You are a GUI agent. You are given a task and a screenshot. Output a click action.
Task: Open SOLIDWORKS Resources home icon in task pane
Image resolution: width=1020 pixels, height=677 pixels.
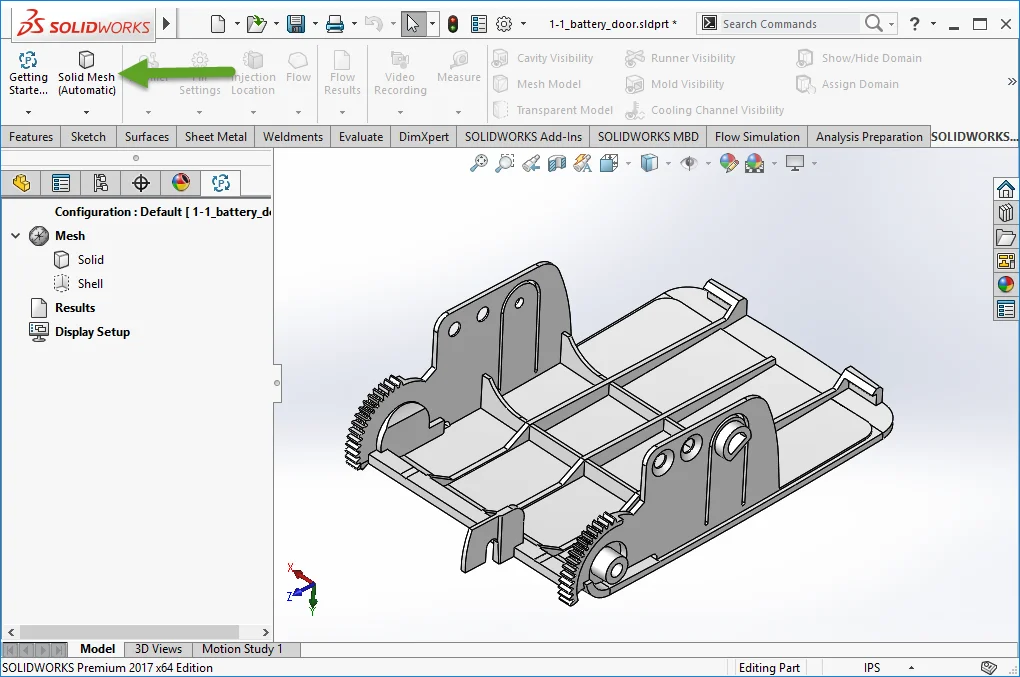[x=1005, y=189]
